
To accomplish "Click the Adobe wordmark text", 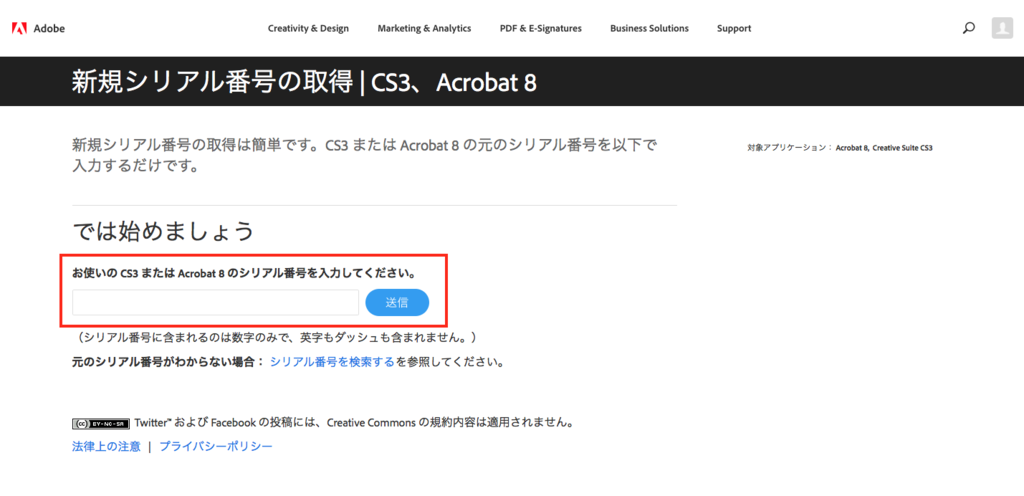I will pyautogui.click(x=49, y=28).
